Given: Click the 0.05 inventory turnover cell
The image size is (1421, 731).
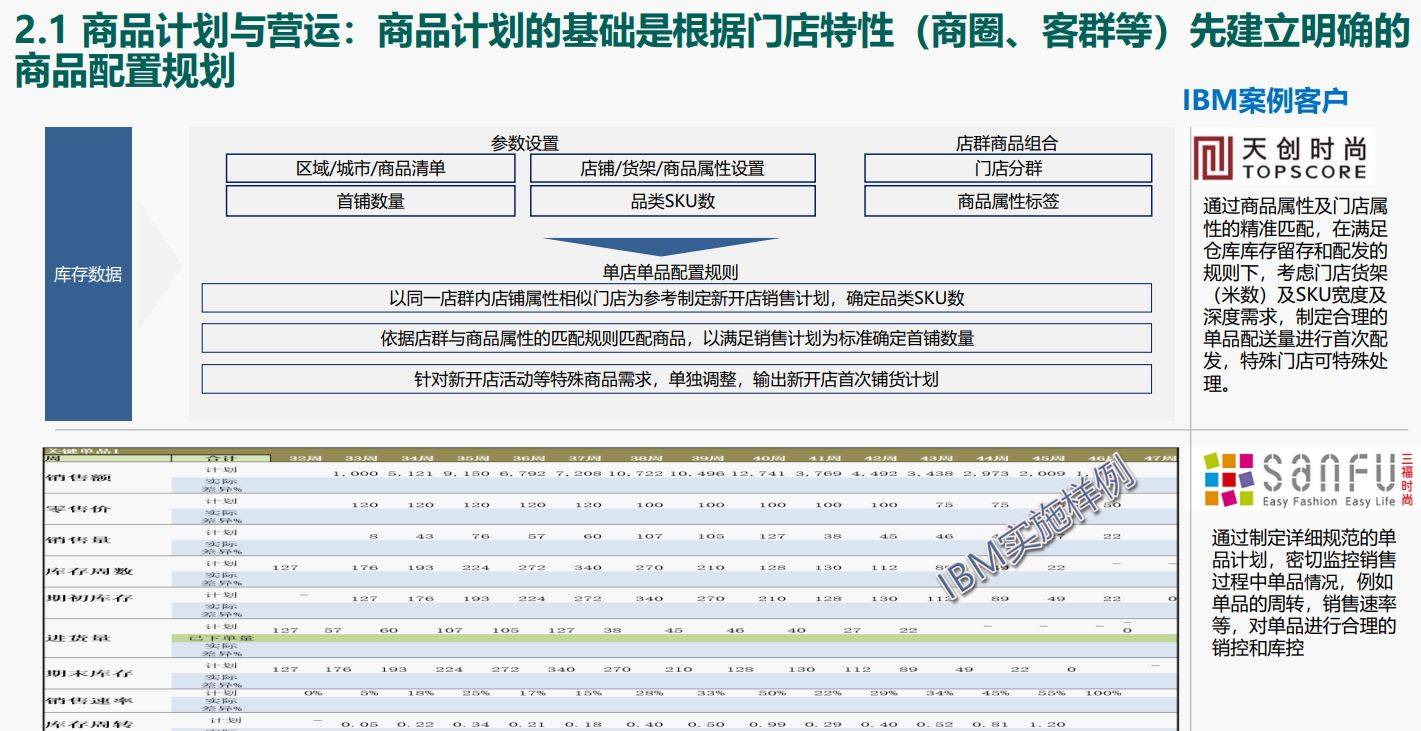Looking at the screenshot, I should coord(360,724).
